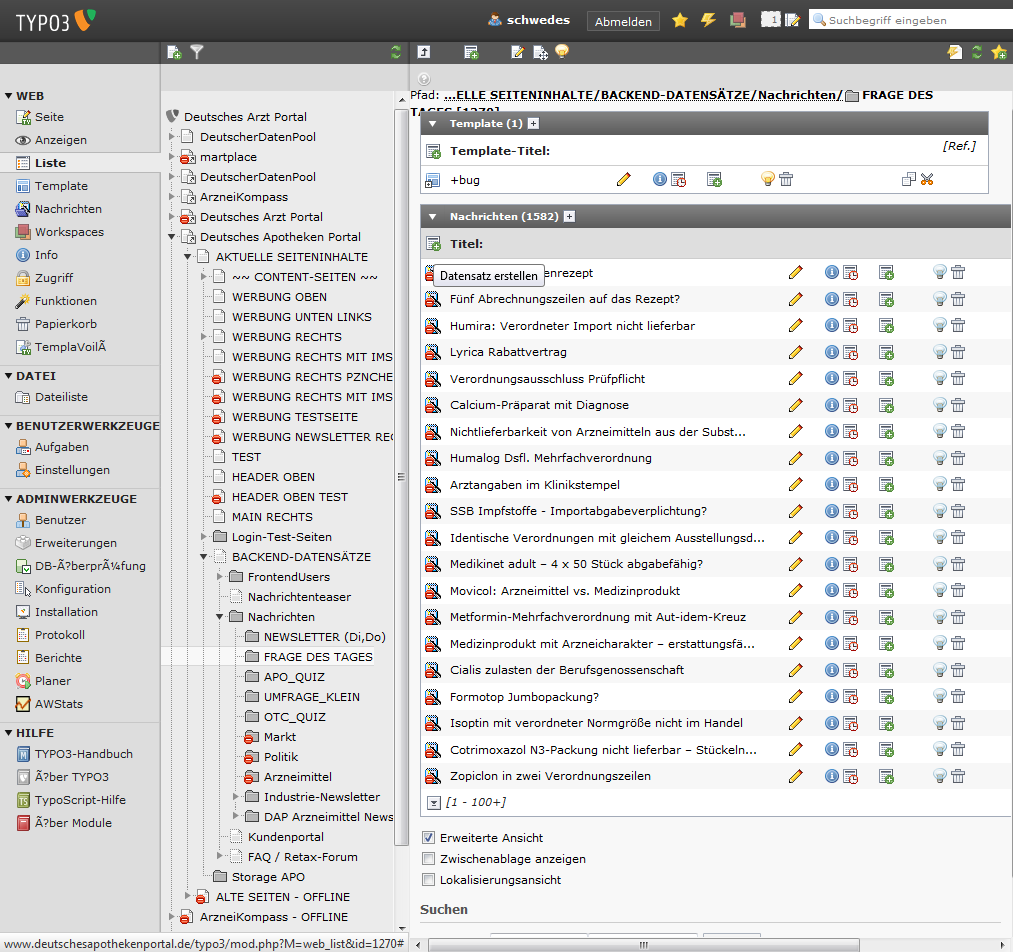Open record Movicol: Arzneimittel vs. Medizinprodukt

564,590
